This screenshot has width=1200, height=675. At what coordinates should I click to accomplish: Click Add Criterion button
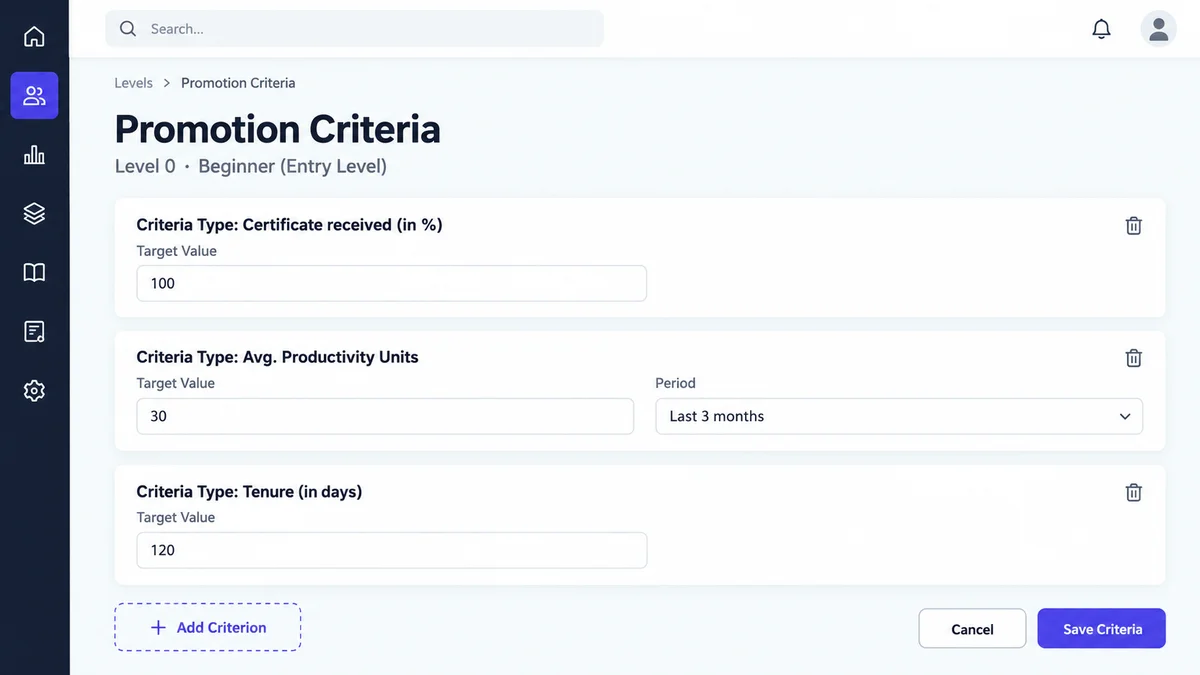[208, 627]
